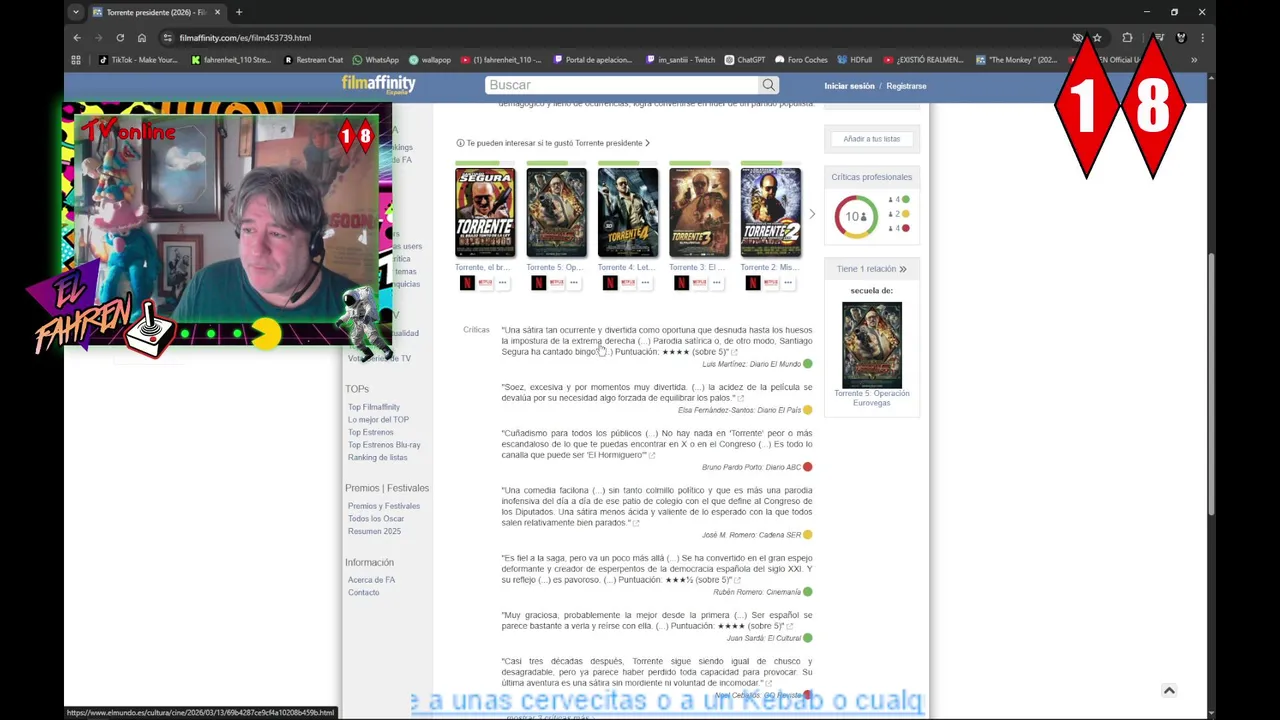
Task: Click Iniciar sesión link
Action: point(849,86)
